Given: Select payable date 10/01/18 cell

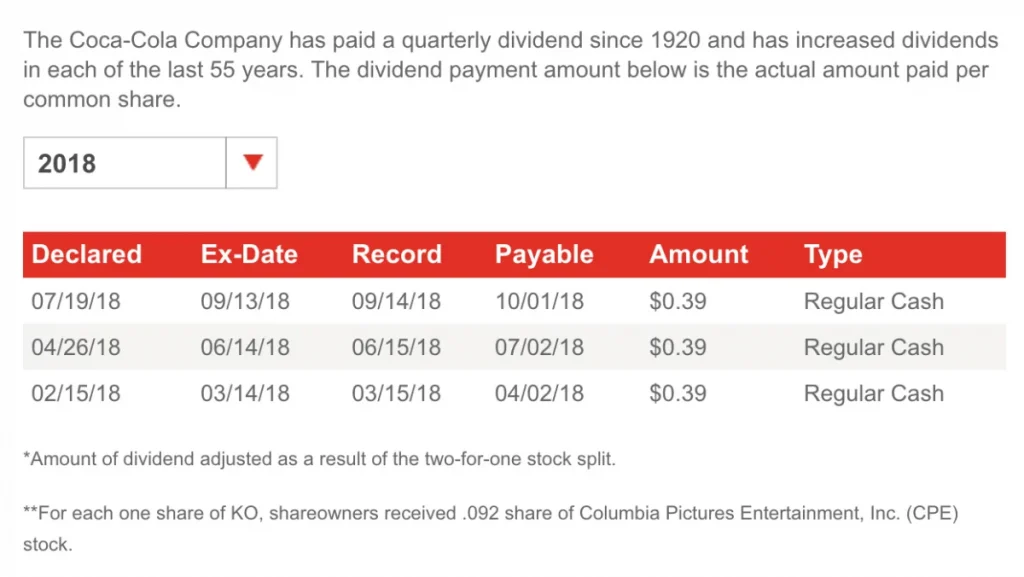Looking at the screenshot, I should [x=539, y=301].
